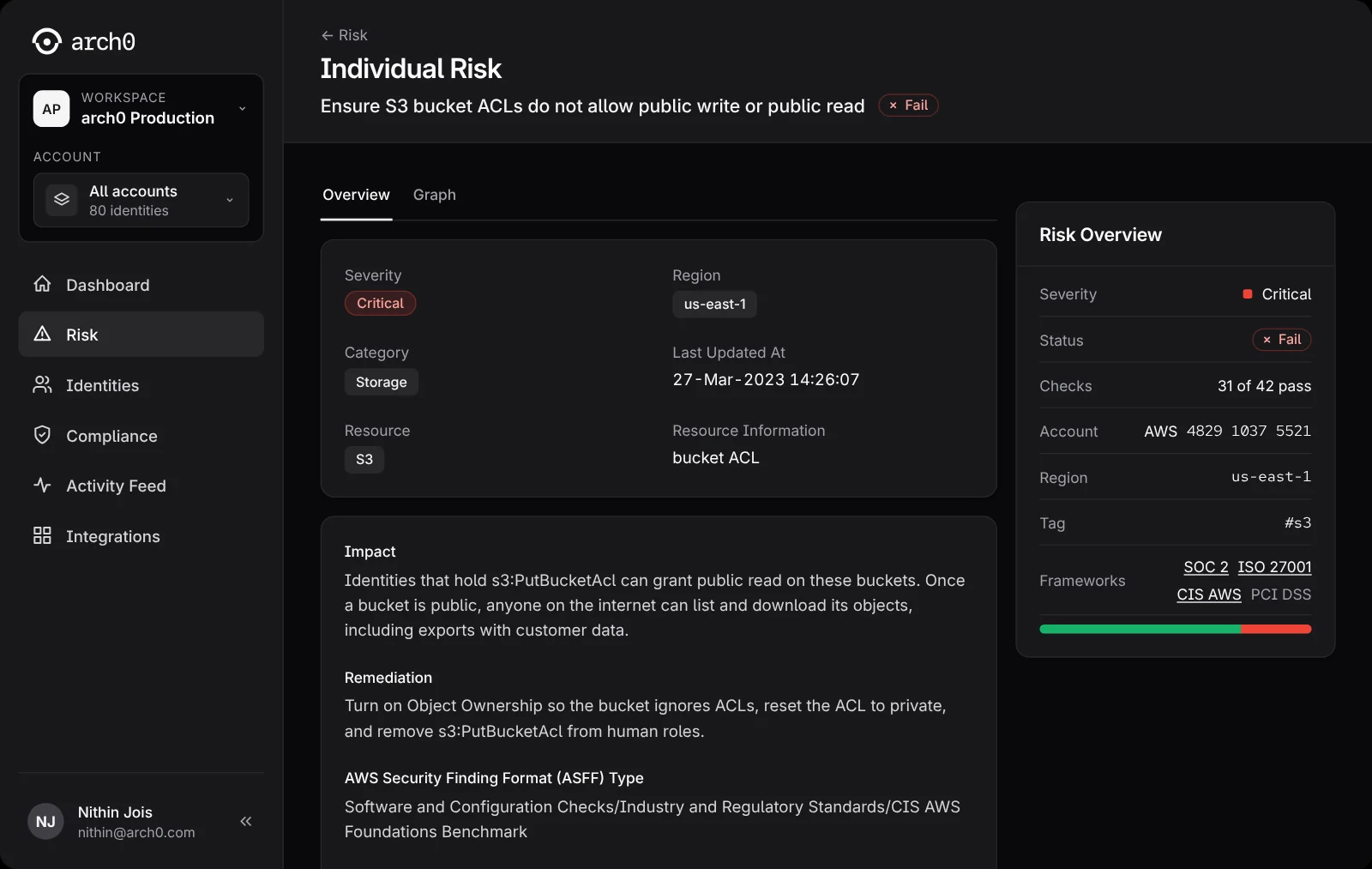Open the CIS AWS framework link
The width and height of the screenshot is (1372, 869).
tap(1209, 594)
